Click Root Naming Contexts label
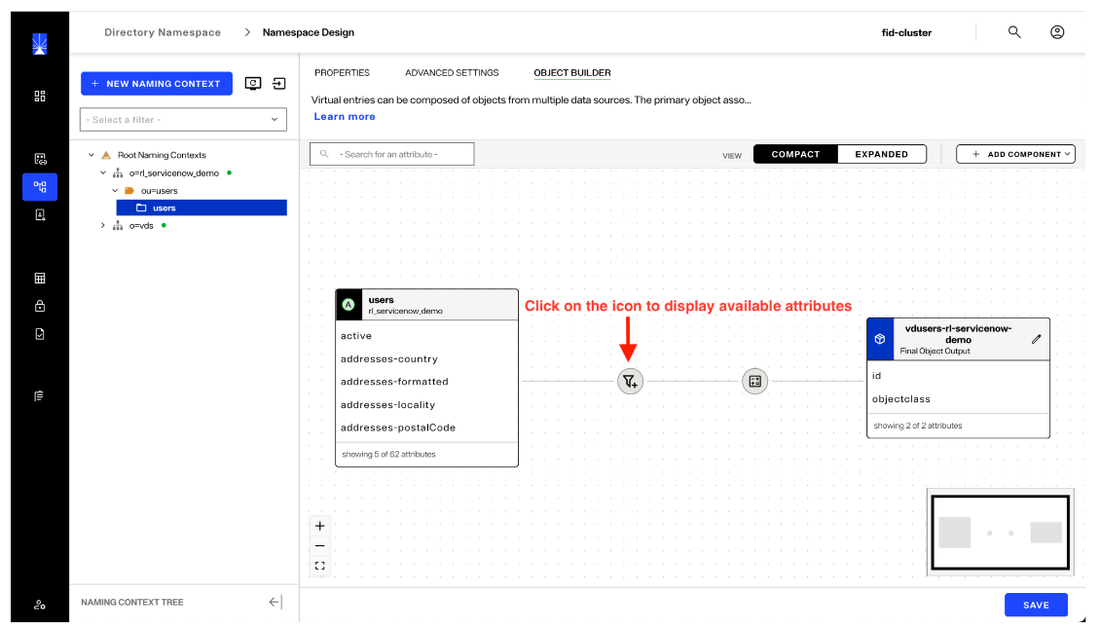The image size is (1100, 635). pos(161,155)
